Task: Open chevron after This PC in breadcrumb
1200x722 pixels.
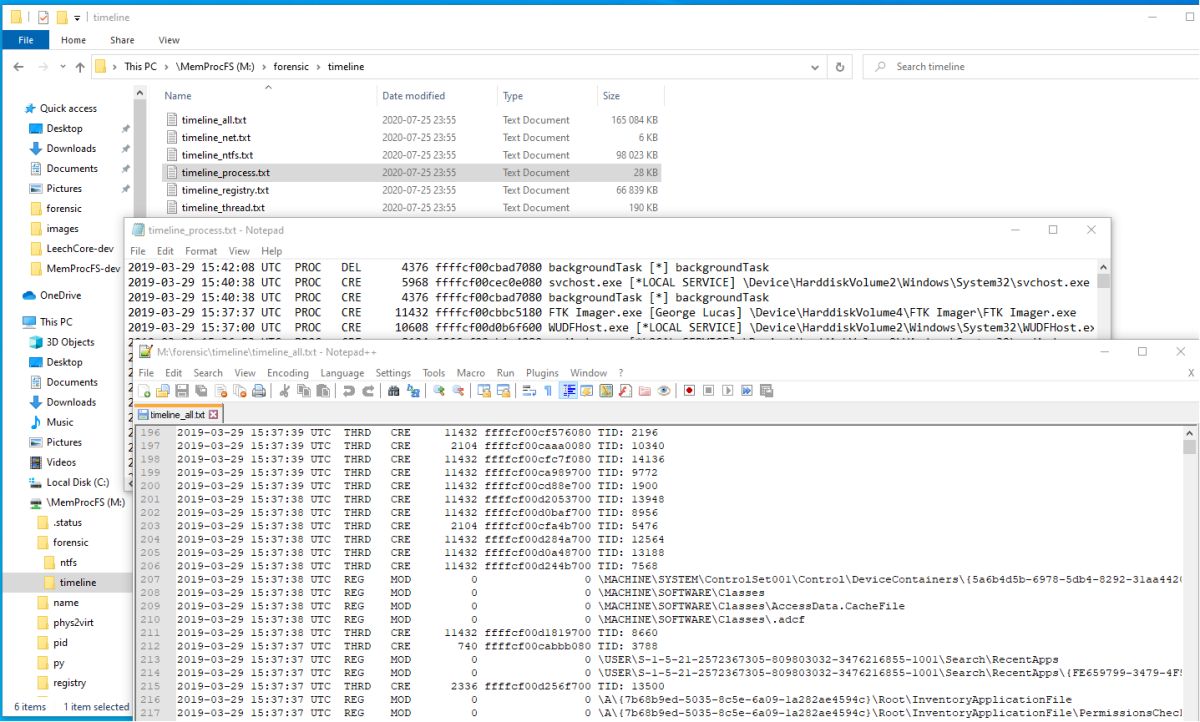Action: (166, 67)
